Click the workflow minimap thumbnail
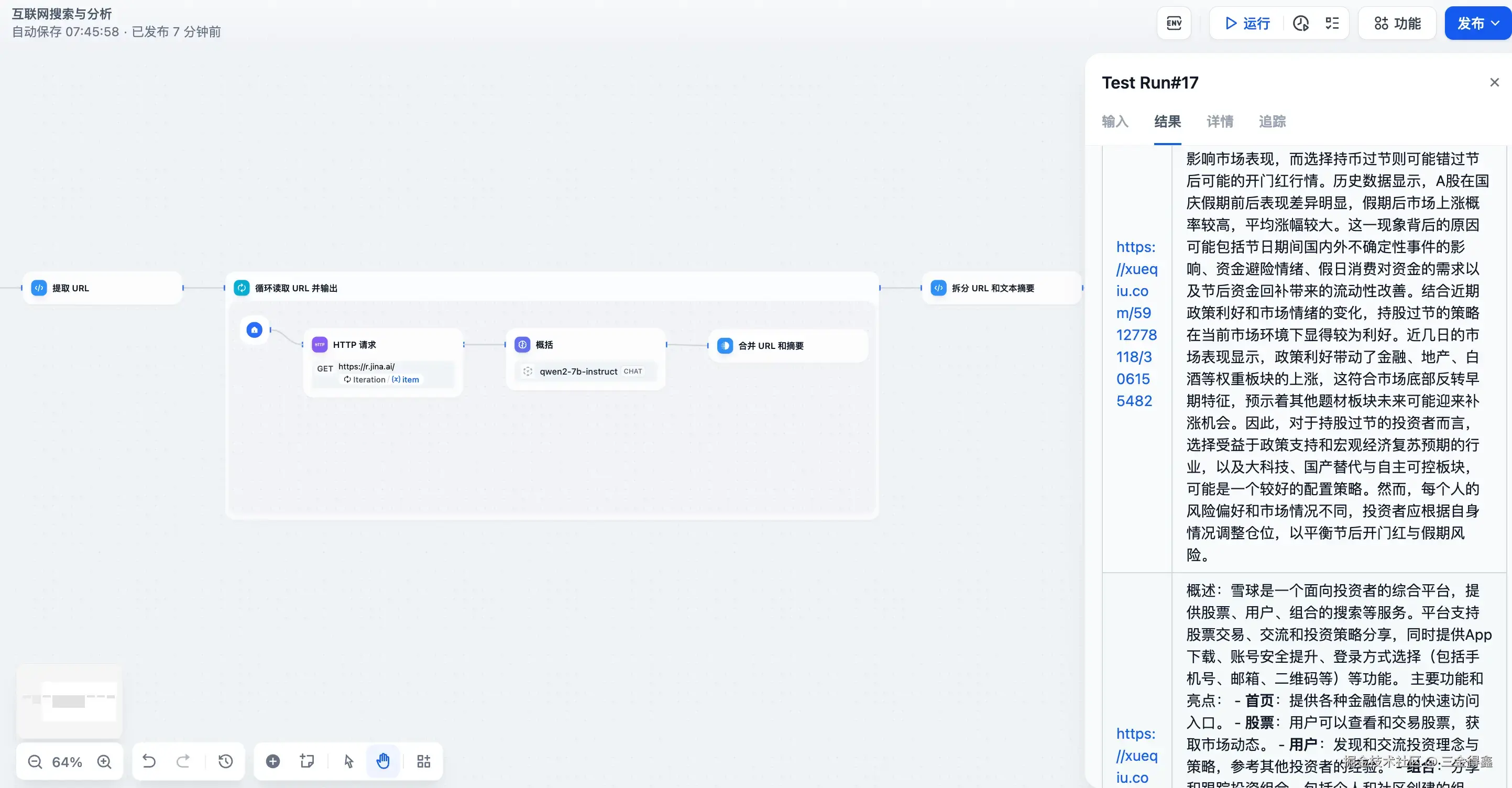The width and height of the screenshot is (1512, 788). point(69,701)
